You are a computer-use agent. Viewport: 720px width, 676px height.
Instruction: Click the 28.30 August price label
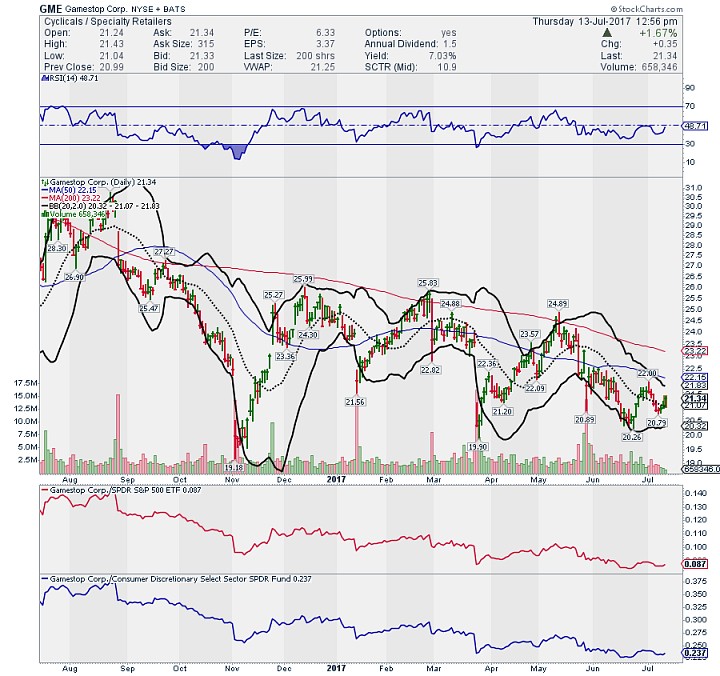[57, 248]
